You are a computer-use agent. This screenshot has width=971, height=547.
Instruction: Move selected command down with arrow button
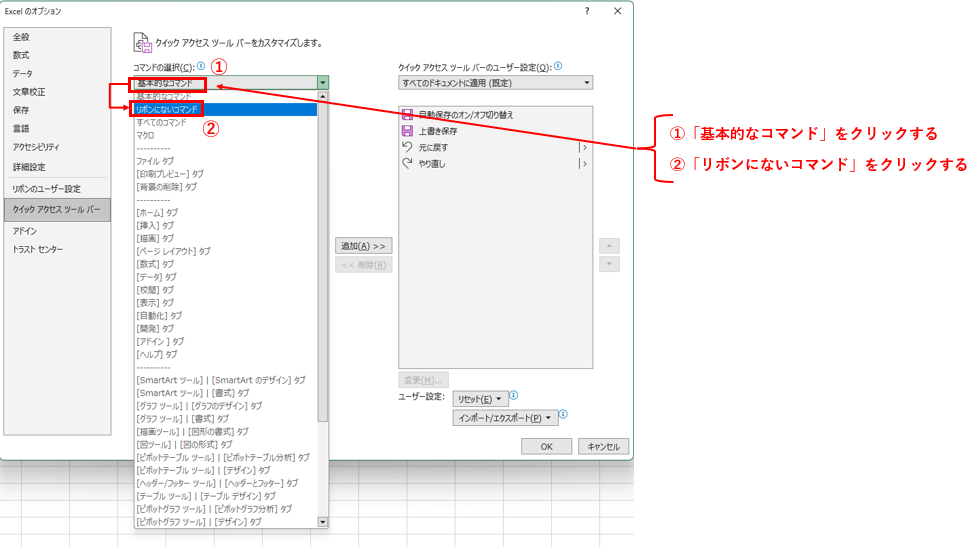click(x=609, y=265)
